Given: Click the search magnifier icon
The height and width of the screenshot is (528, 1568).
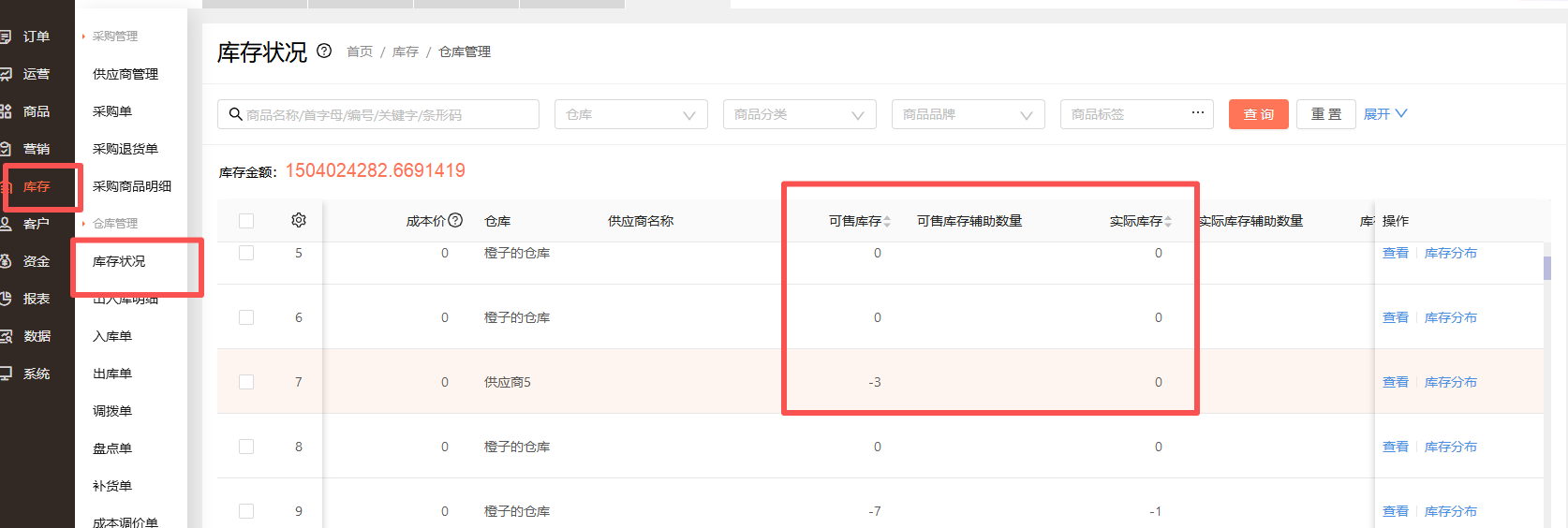Looking at the screenshot, I should tap(236, 114).
